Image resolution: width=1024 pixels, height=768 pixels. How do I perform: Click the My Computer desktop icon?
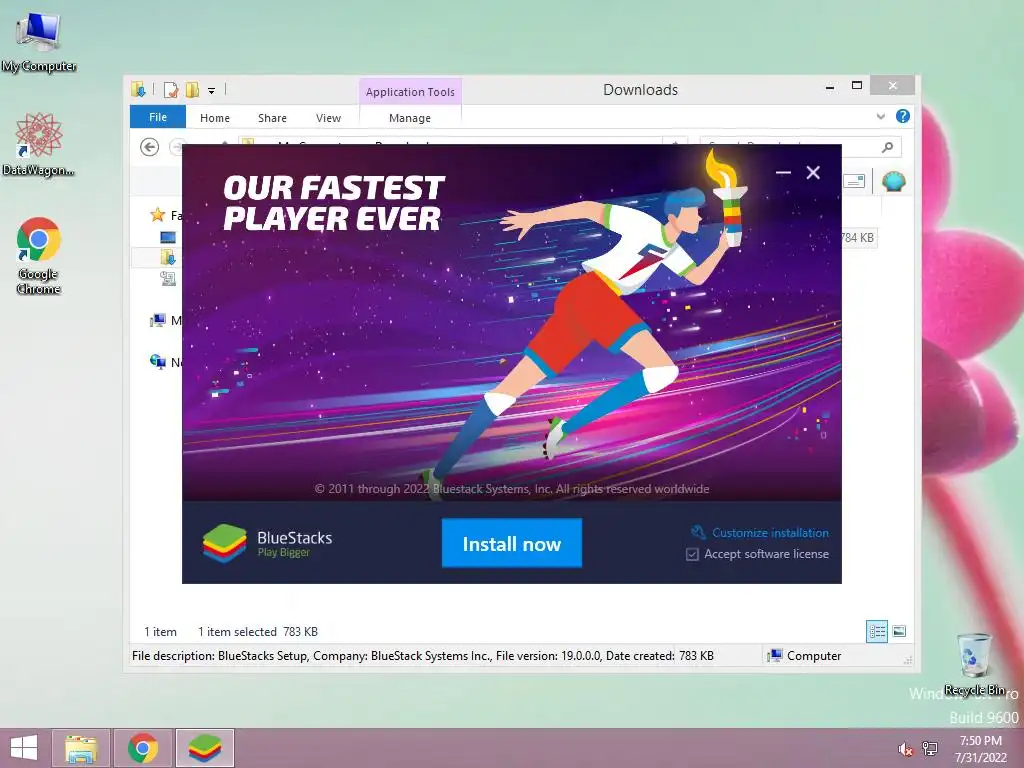[39, 42]
